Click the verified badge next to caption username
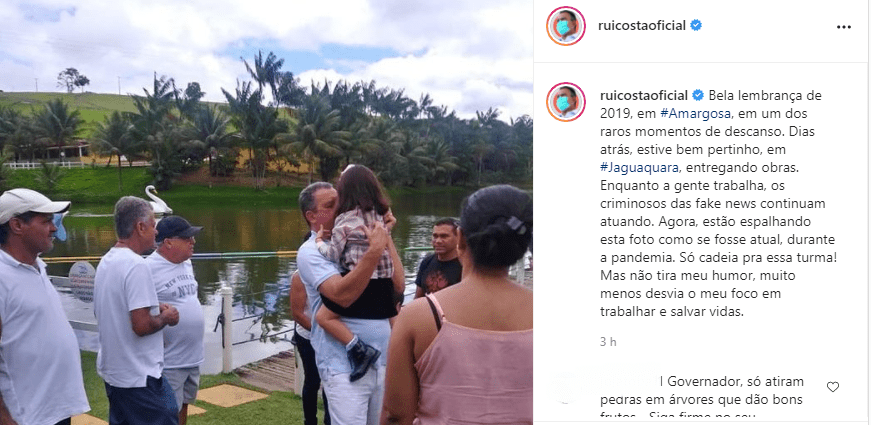Image resolution: width=871 pixels, height=425 pixels. click(x=698, y=95)
